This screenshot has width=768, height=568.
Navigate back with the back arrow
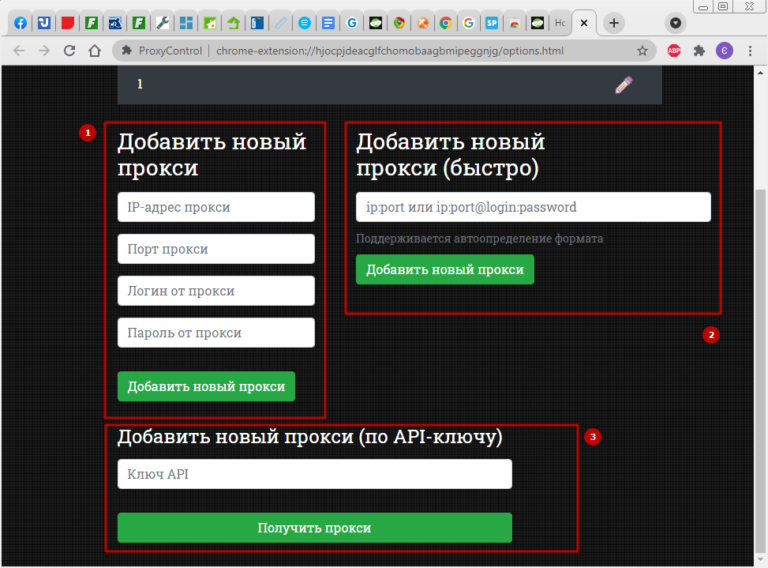coord(17,50)
